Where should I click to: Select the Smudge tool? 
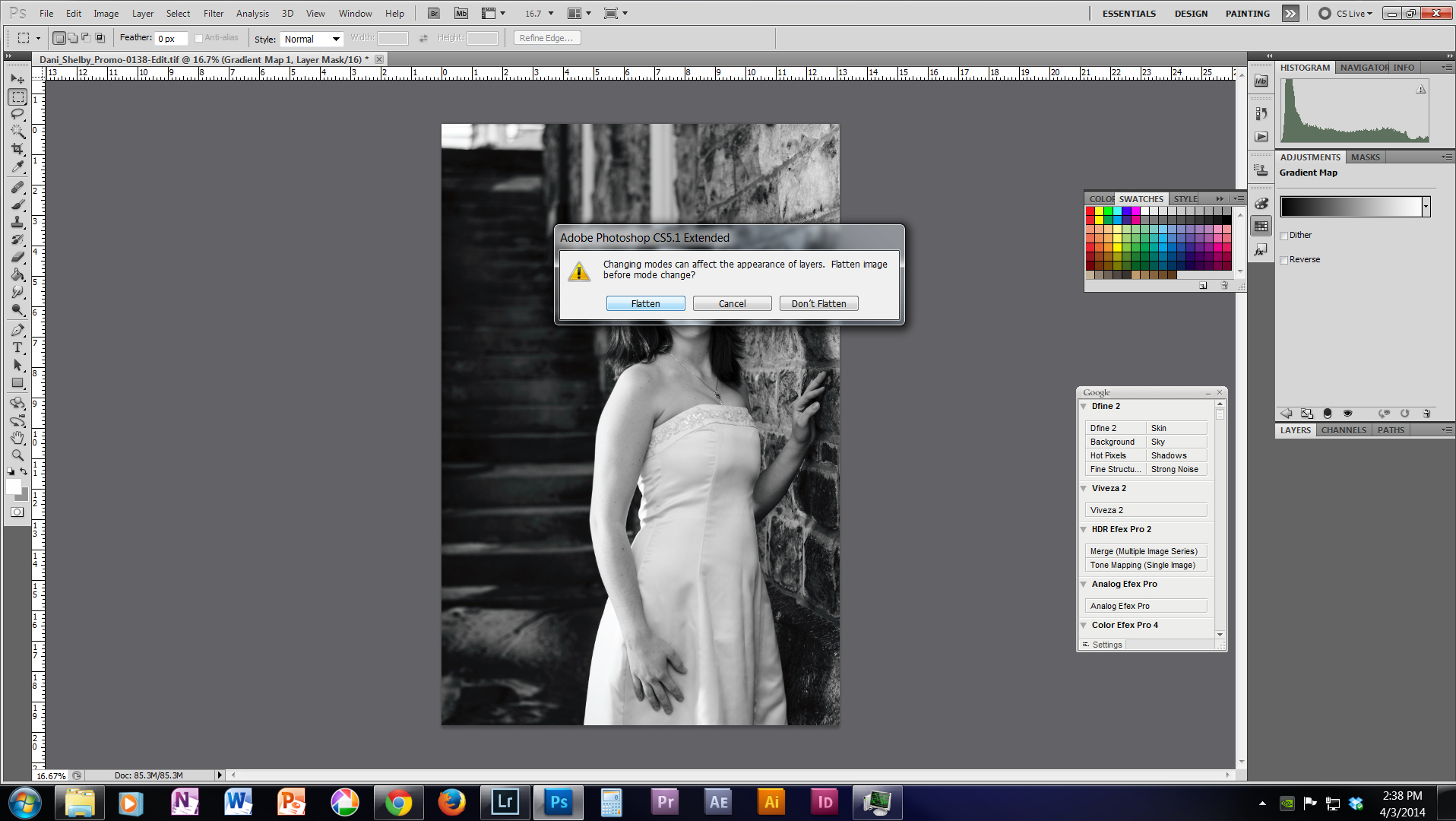coord(17,292)
